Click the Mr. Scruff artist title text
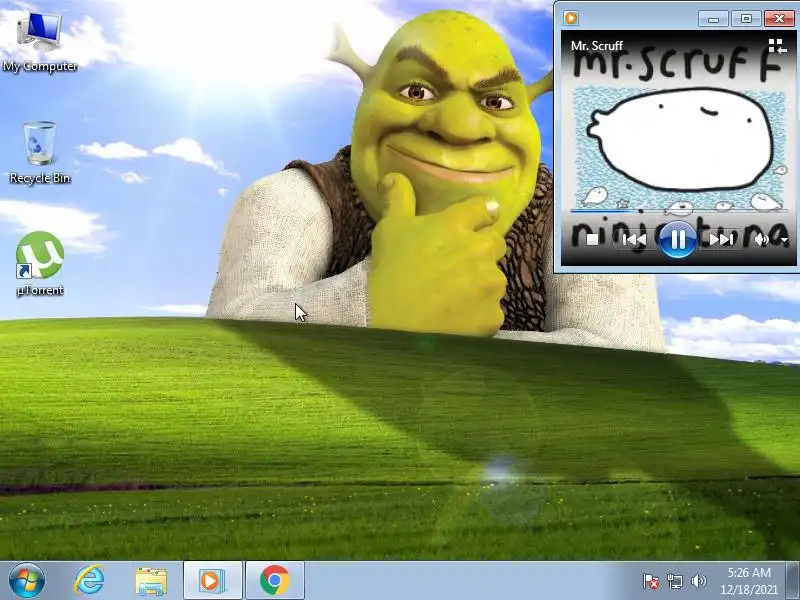The image size is (800, 600). [596, 45]
